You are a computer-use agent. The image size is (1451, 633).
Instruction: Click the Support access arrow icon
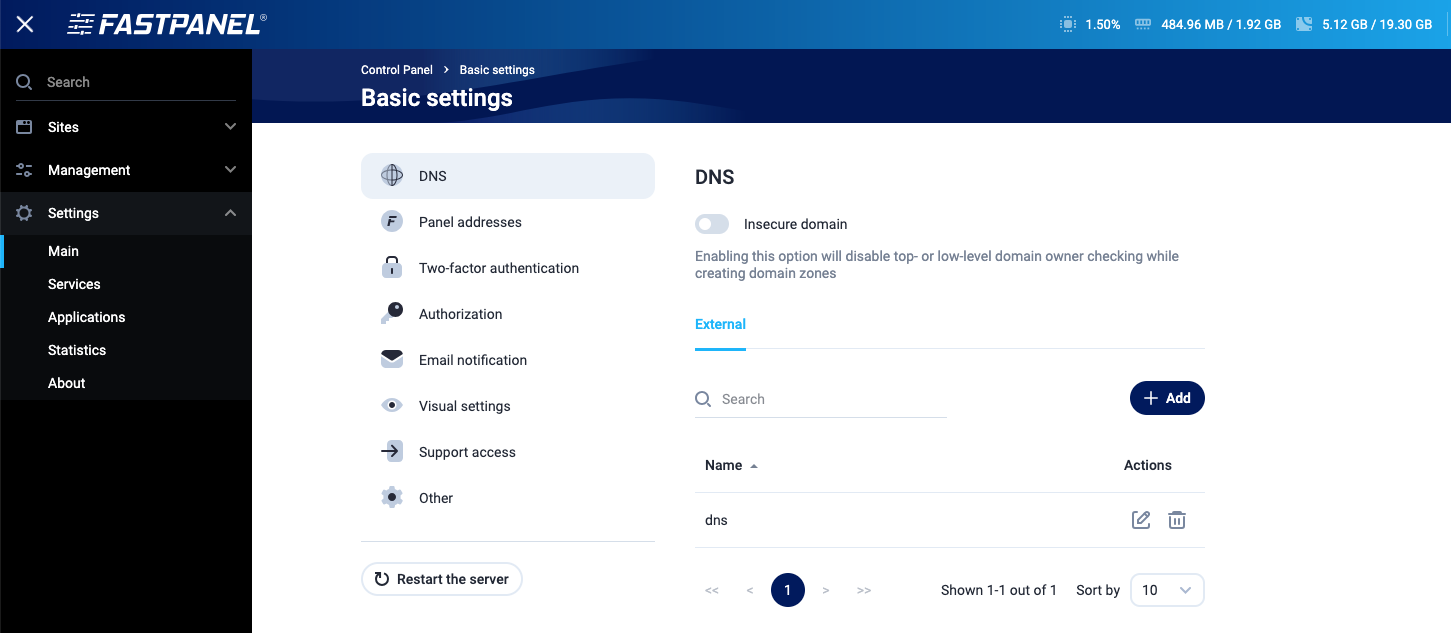click(x=392, y=452)
